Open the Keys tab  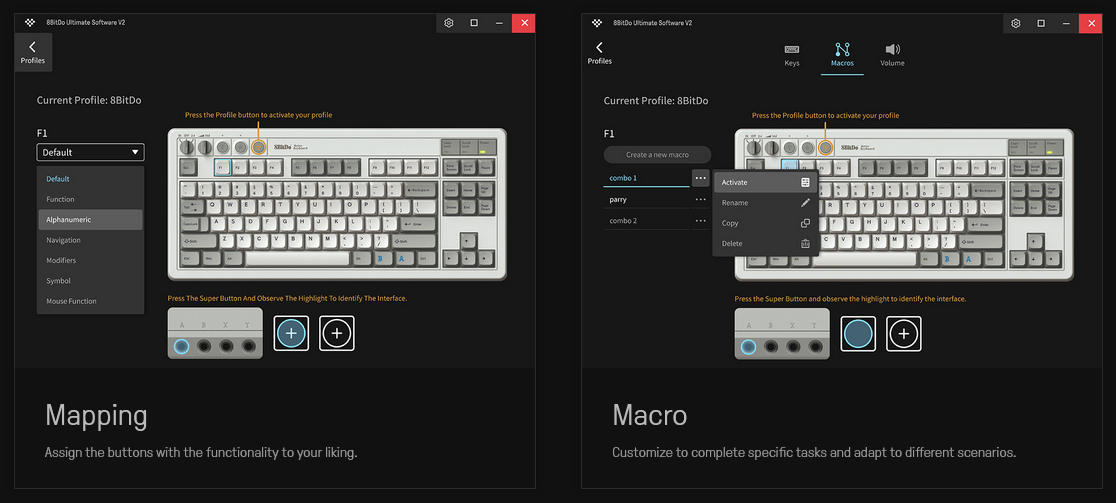click(791, 54)
